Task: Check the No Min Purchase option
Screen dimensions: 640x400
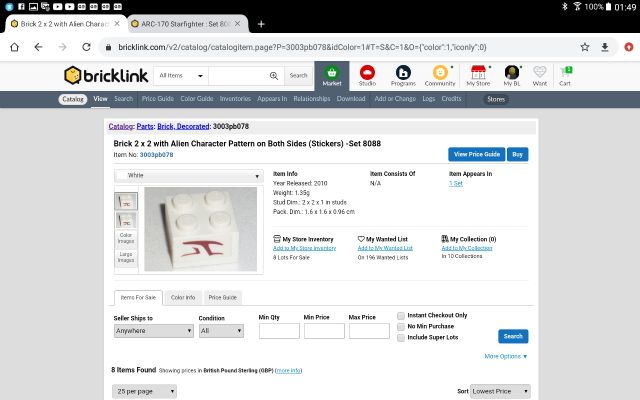Action: coord(401,326)
